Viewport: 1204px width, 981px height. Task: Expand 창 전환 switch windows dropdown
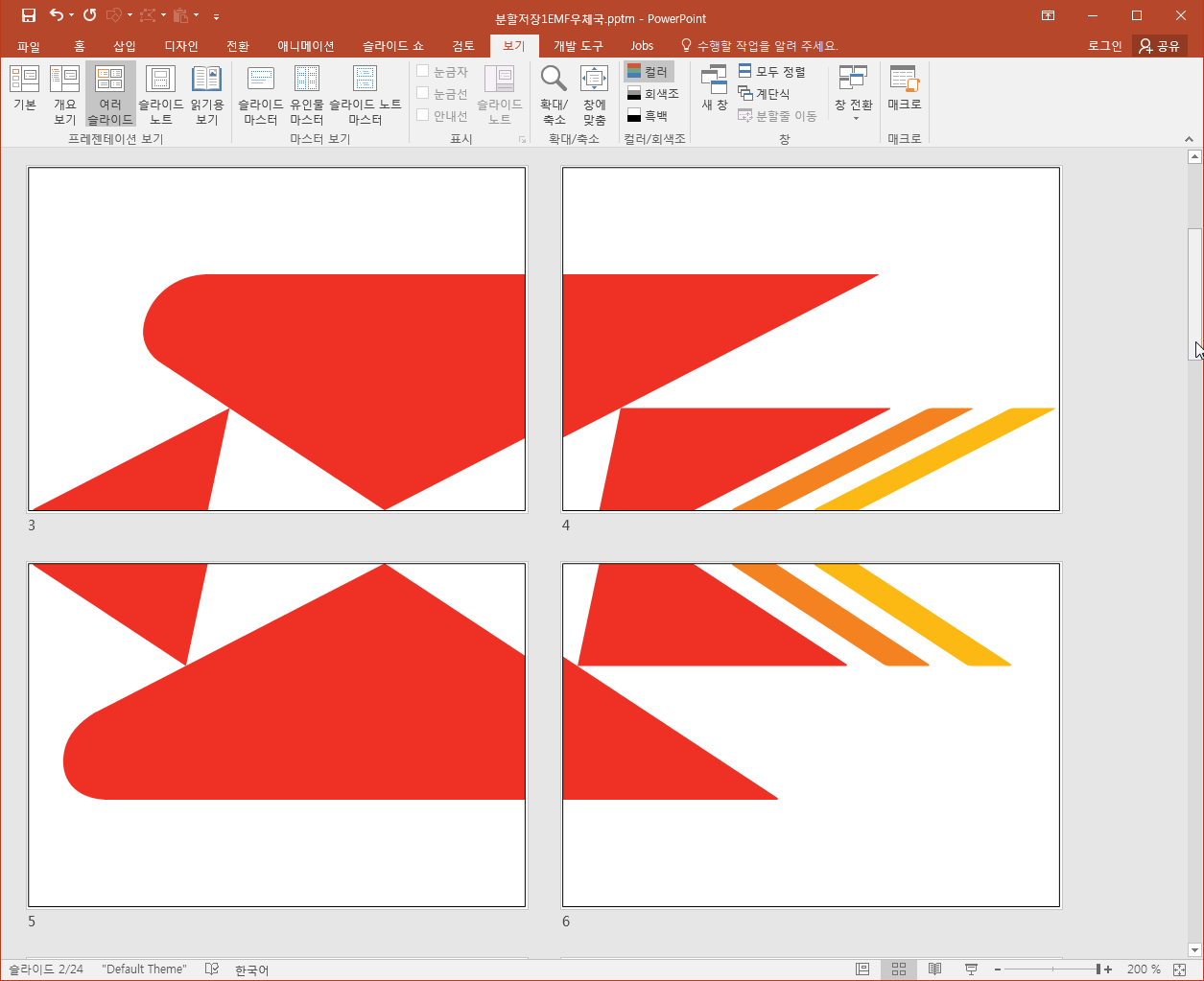tap(853, 93)
